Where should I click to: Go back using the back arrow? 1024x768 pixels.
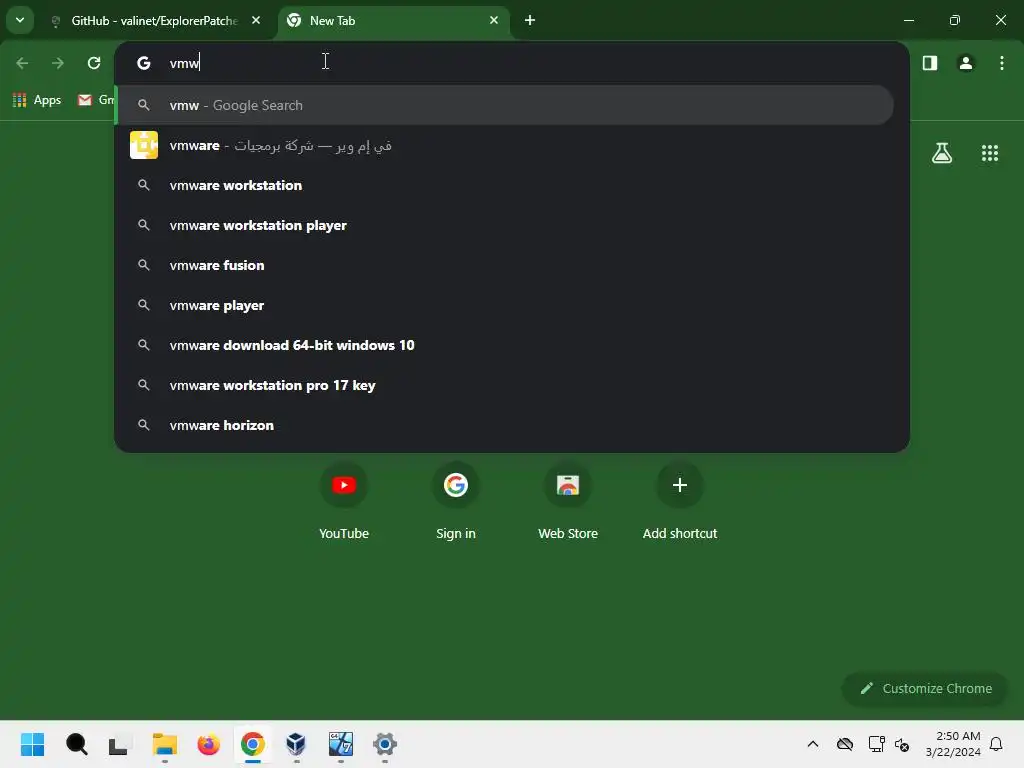pos(22,63)
